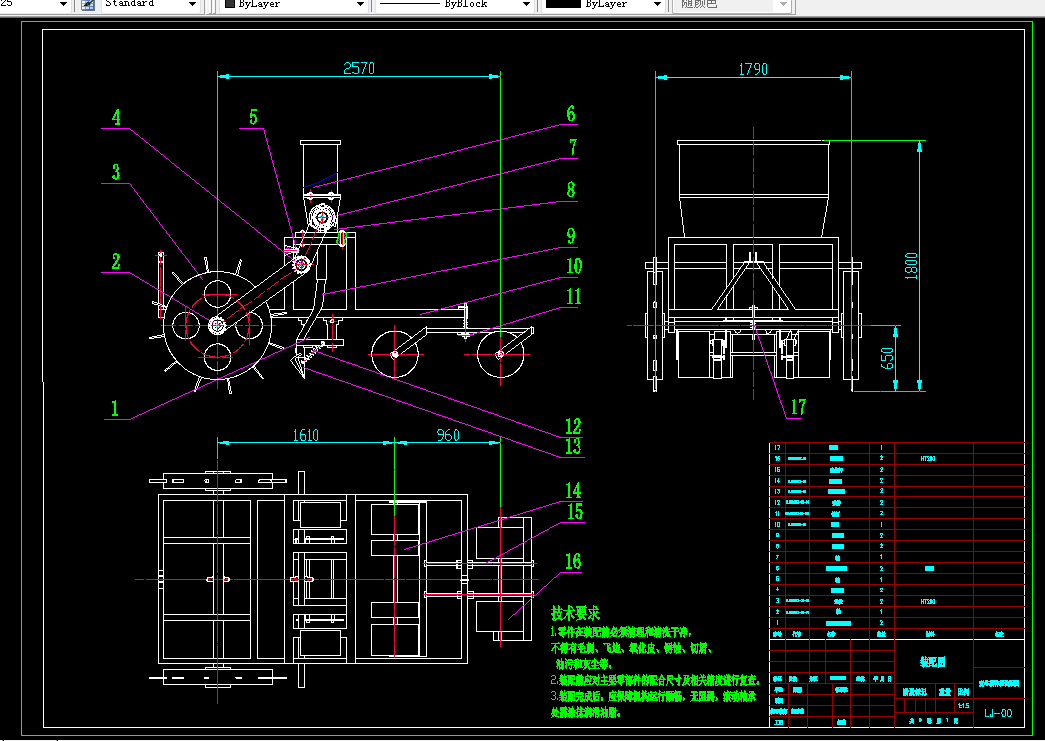The width and height of the screenshot is (1045, 741).
Task: Click part balloon number 7
Action: 572,147
